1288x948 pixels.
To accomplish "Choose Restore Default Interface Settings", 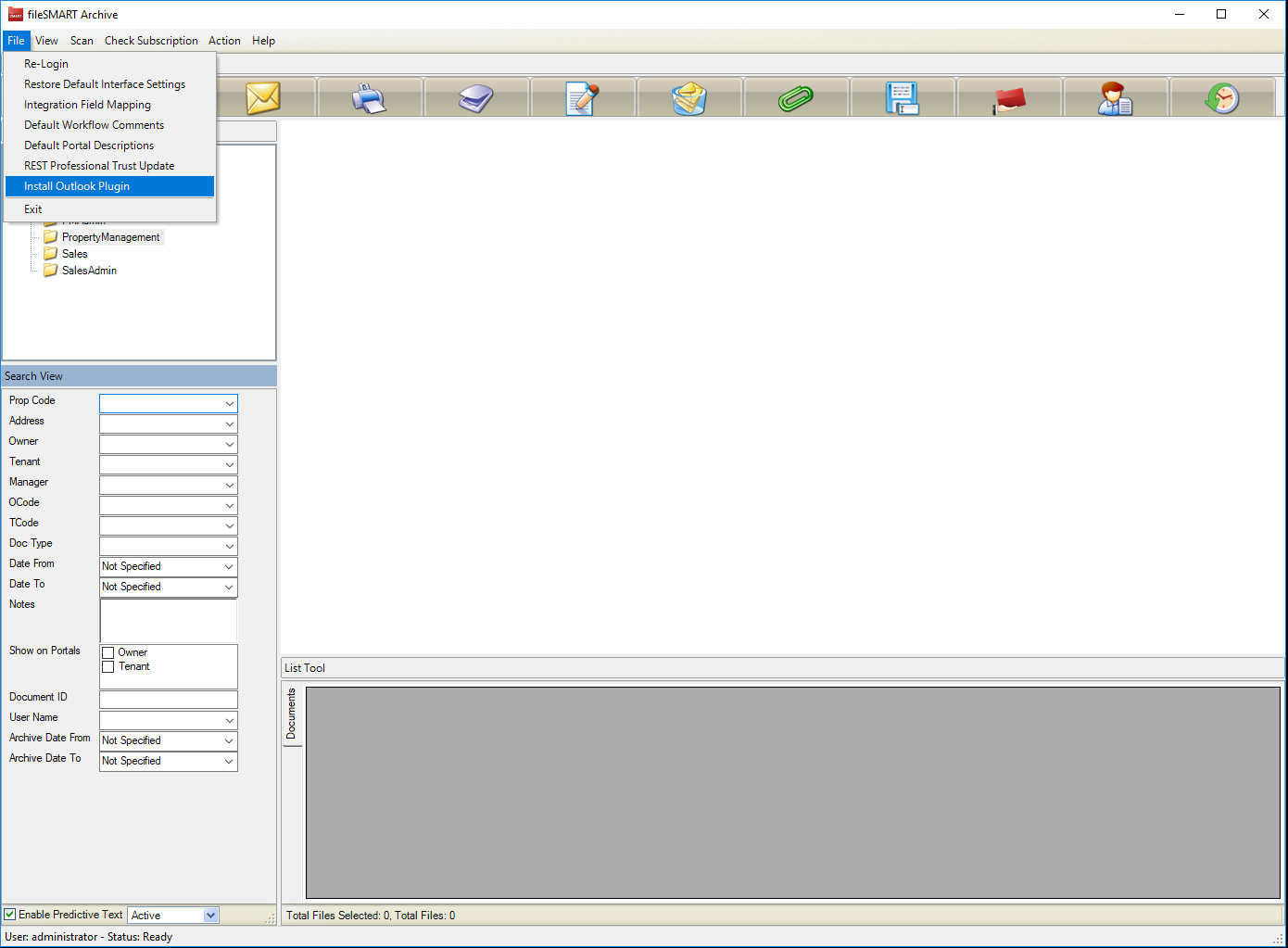I will pos(109,84).
